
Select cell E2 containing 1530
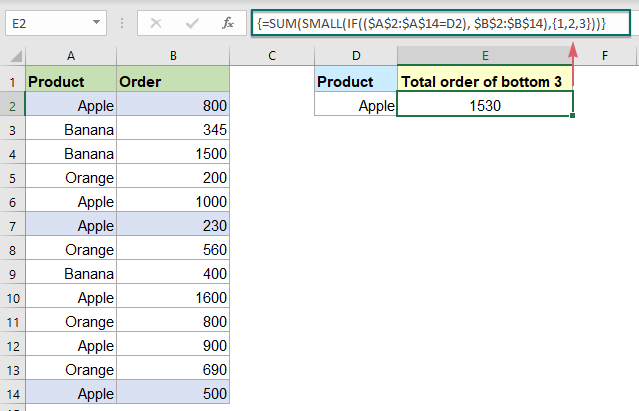point(485,104)
